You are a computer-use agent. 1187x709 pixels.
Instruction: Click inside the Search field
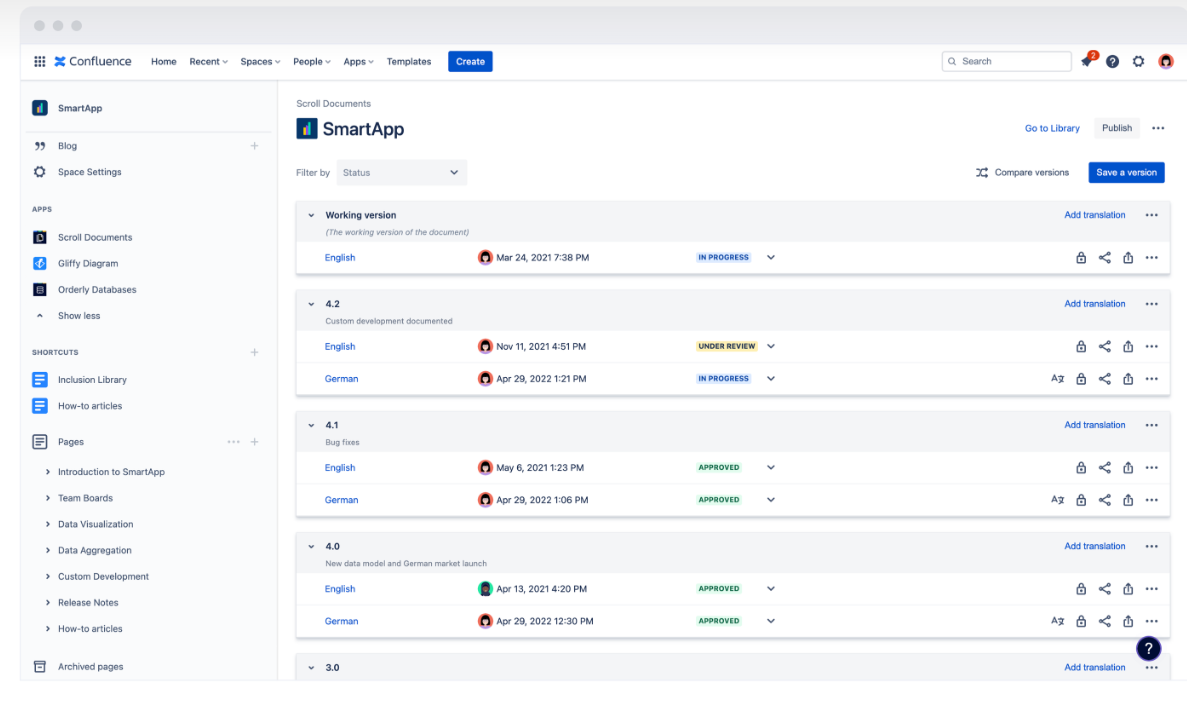click(1006, 61)
